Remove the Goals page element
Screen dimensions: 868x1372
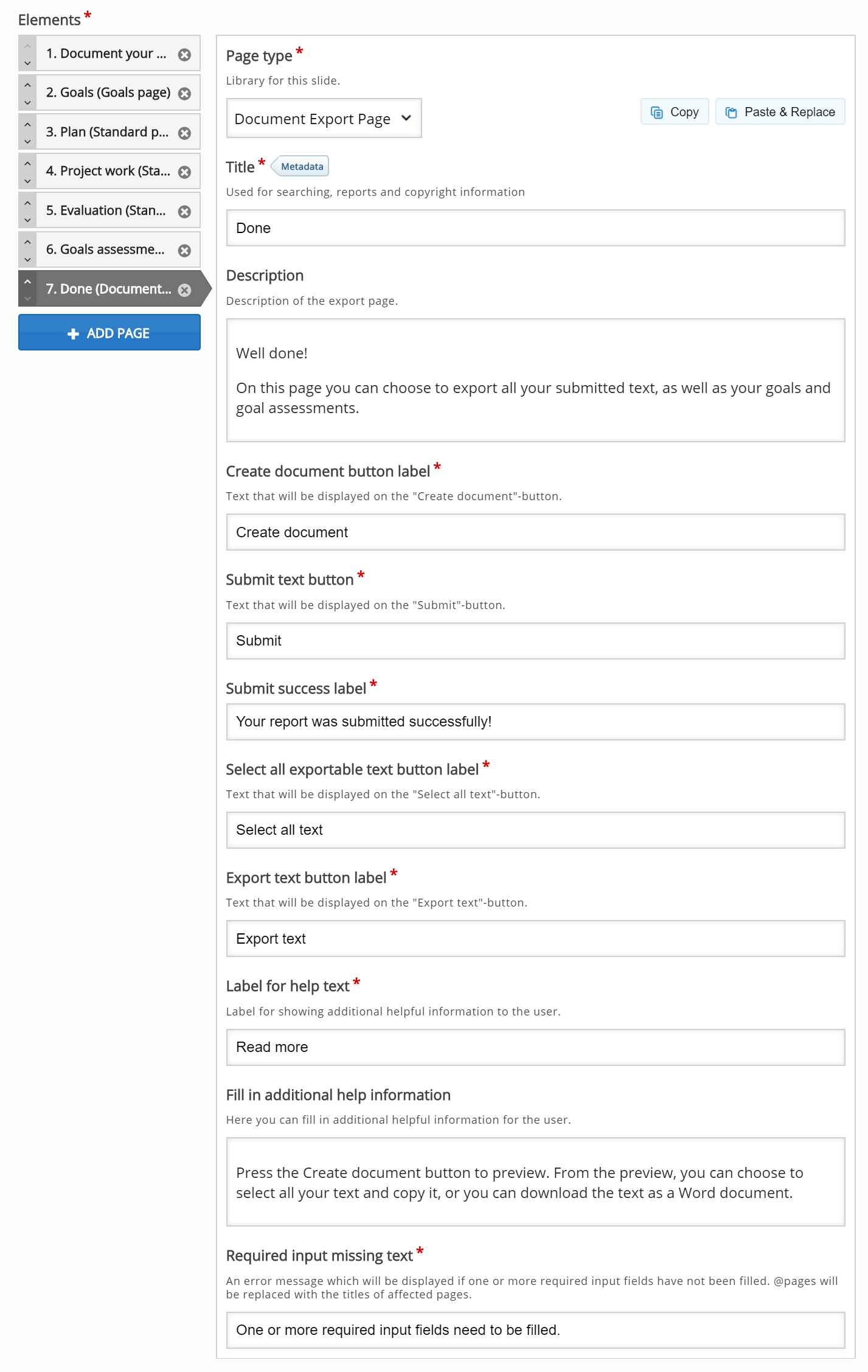[184, 93]
